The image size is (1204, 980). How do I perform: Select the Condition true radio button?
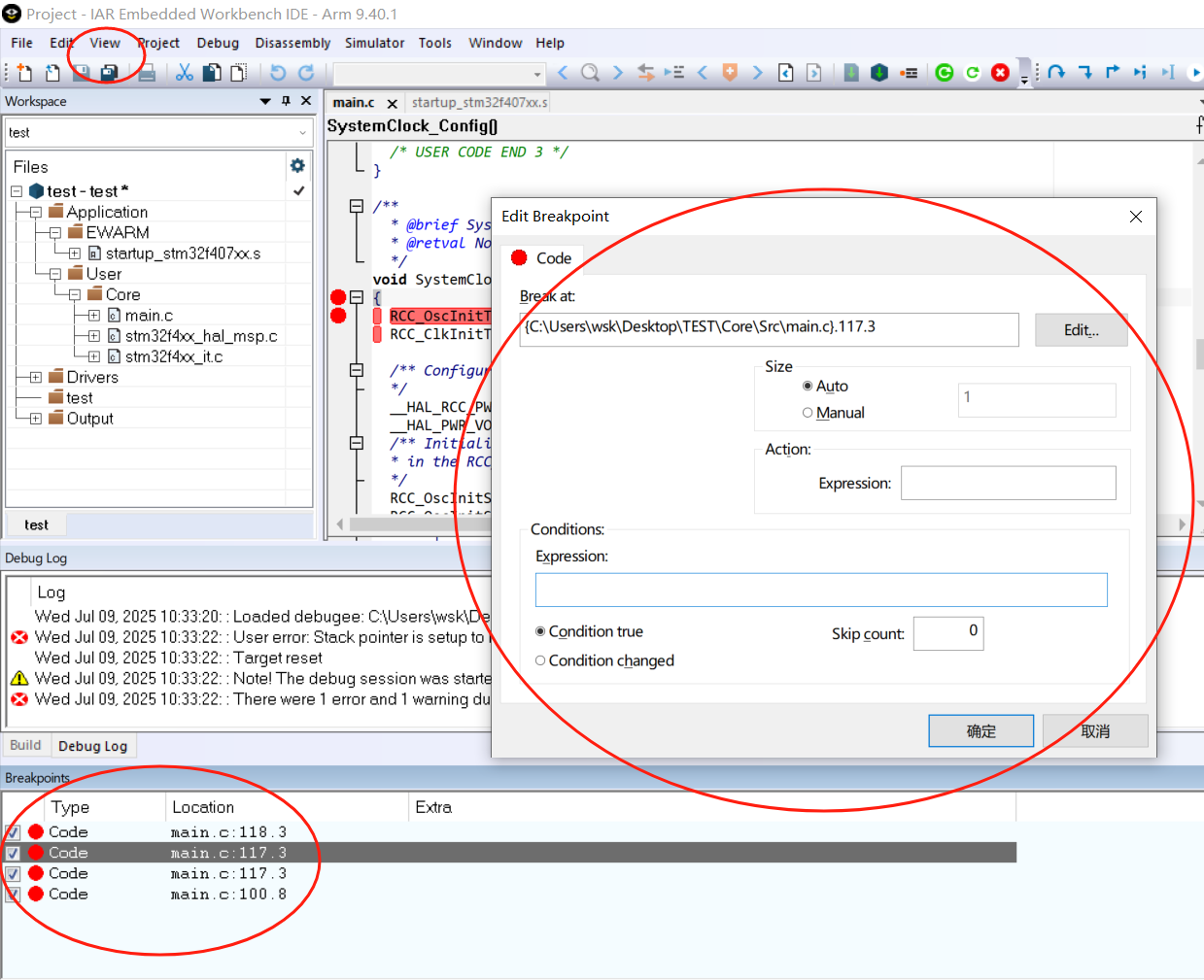click(x=540, y=631)
